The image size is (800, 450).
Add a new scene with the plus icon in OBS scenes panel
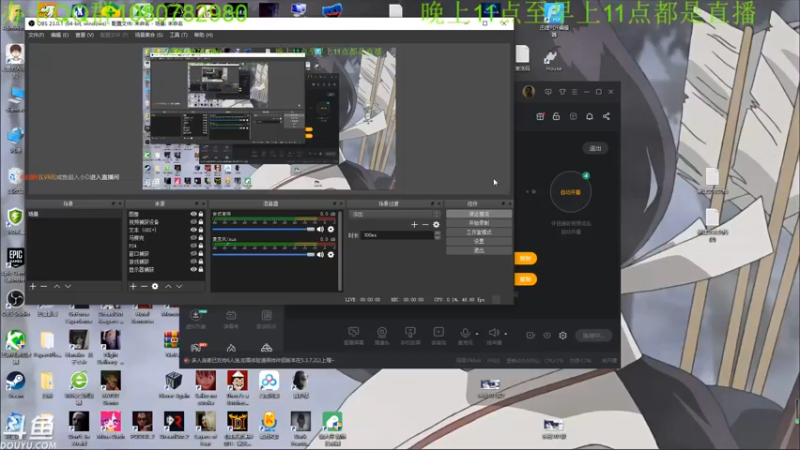pos(33,287)
